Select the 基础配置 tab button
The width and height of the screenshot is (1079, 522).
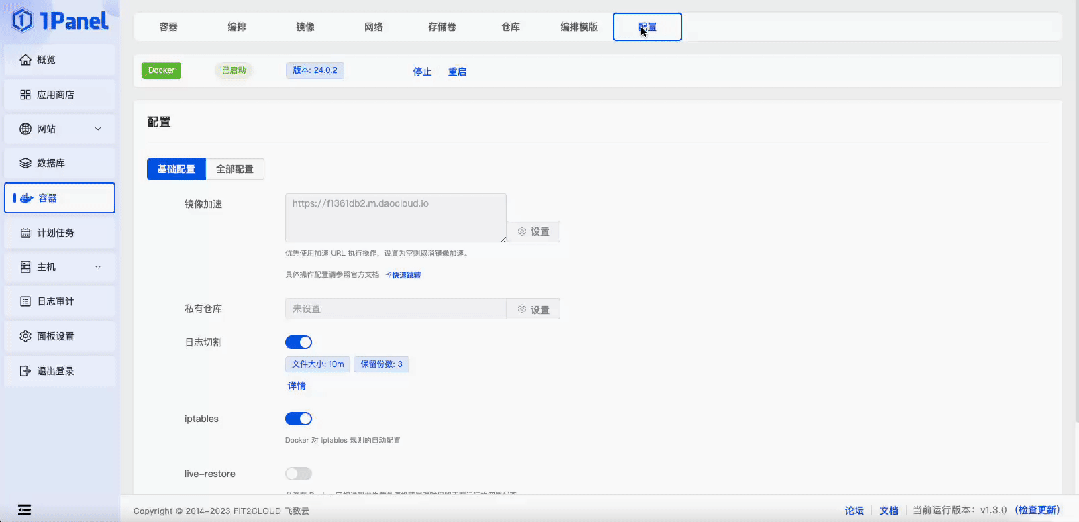coord(176,169)
